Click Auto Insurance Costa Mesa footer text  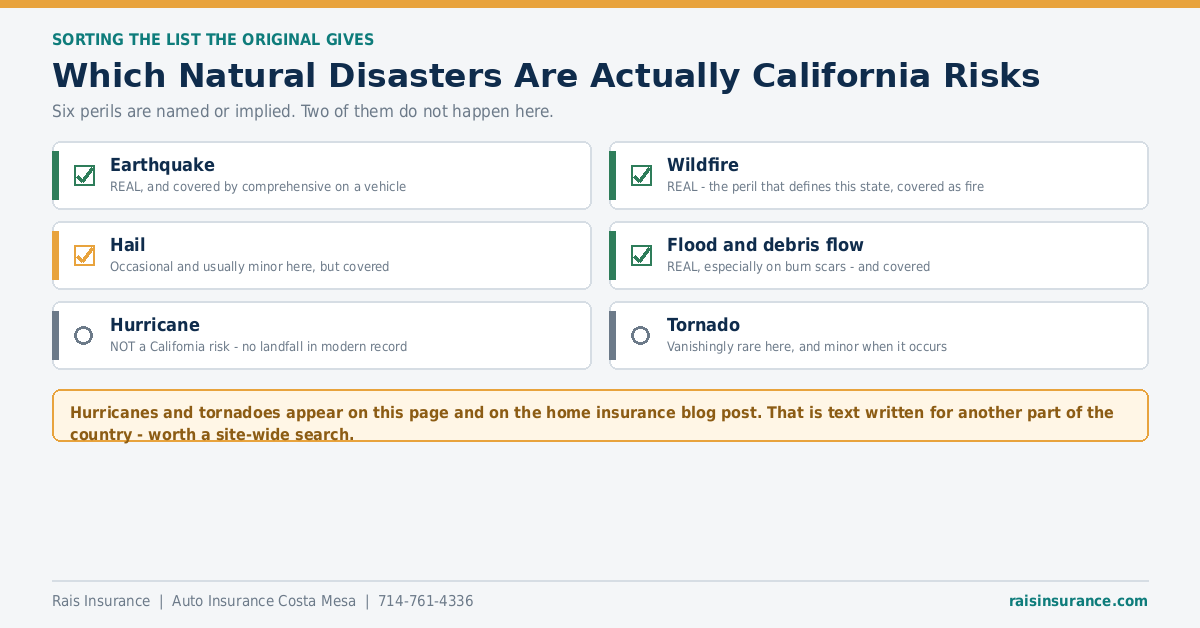(x=264, y=601)
